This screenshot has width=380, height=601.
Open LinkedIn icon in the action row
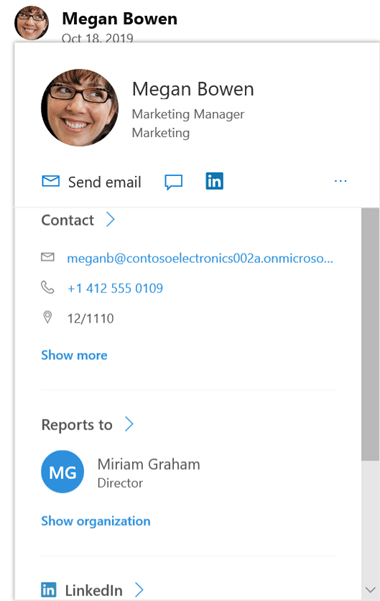tap(214, 181)
